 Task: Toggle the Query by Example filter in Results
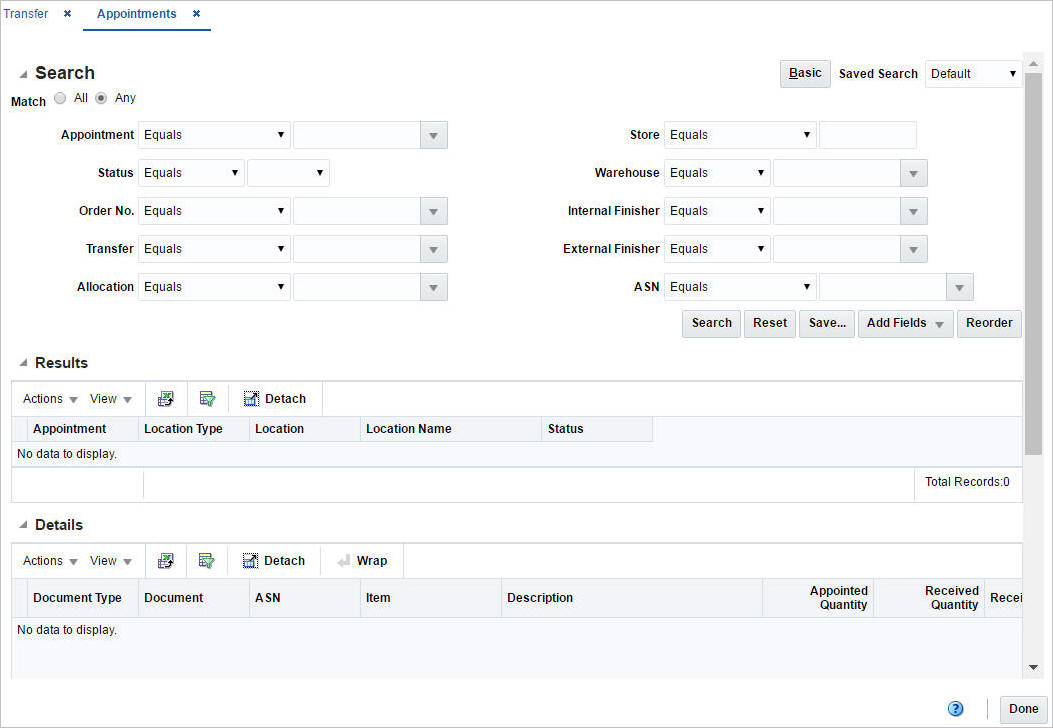[x=207, y=397]
